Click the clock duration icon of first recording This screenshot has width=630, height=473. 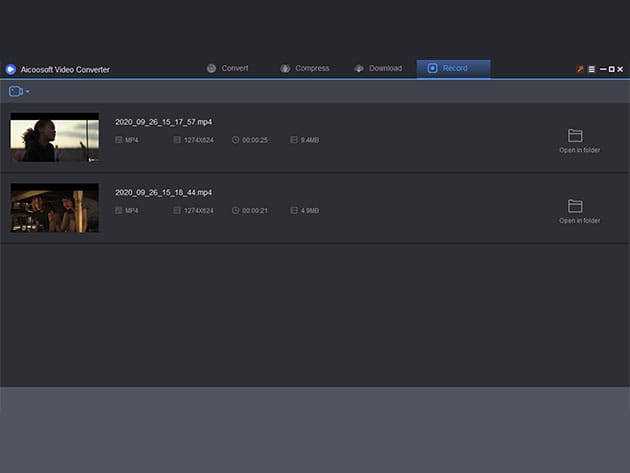(235, 141)
